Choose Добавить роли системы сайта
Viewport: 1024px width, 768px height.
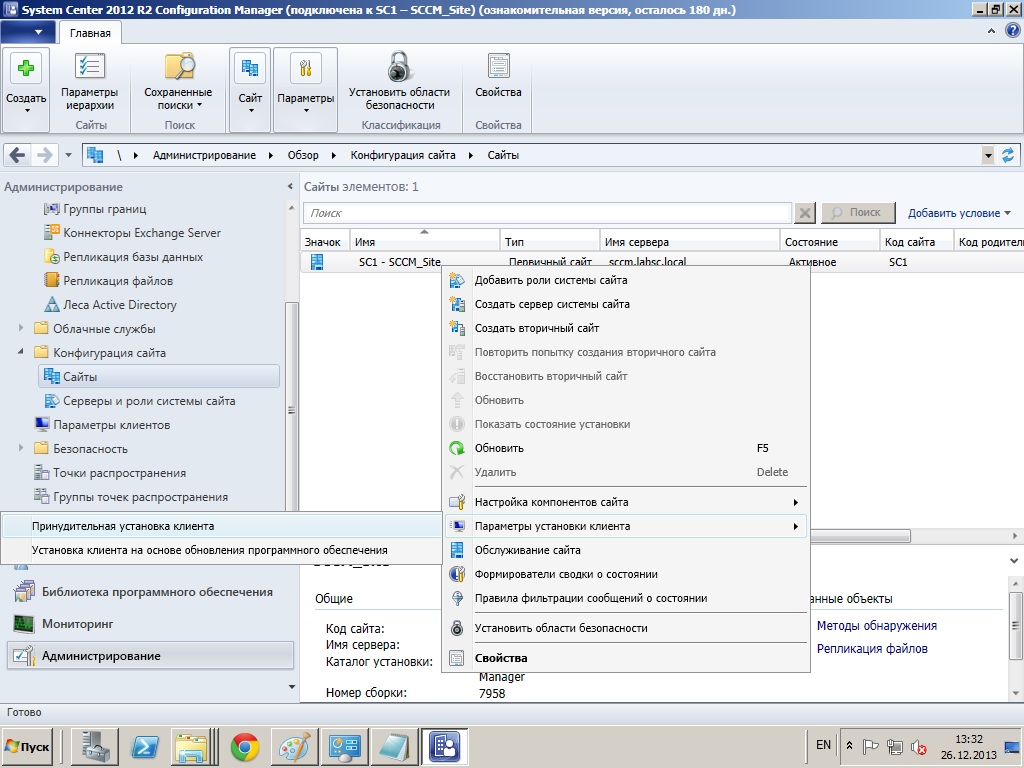point(626,280)
